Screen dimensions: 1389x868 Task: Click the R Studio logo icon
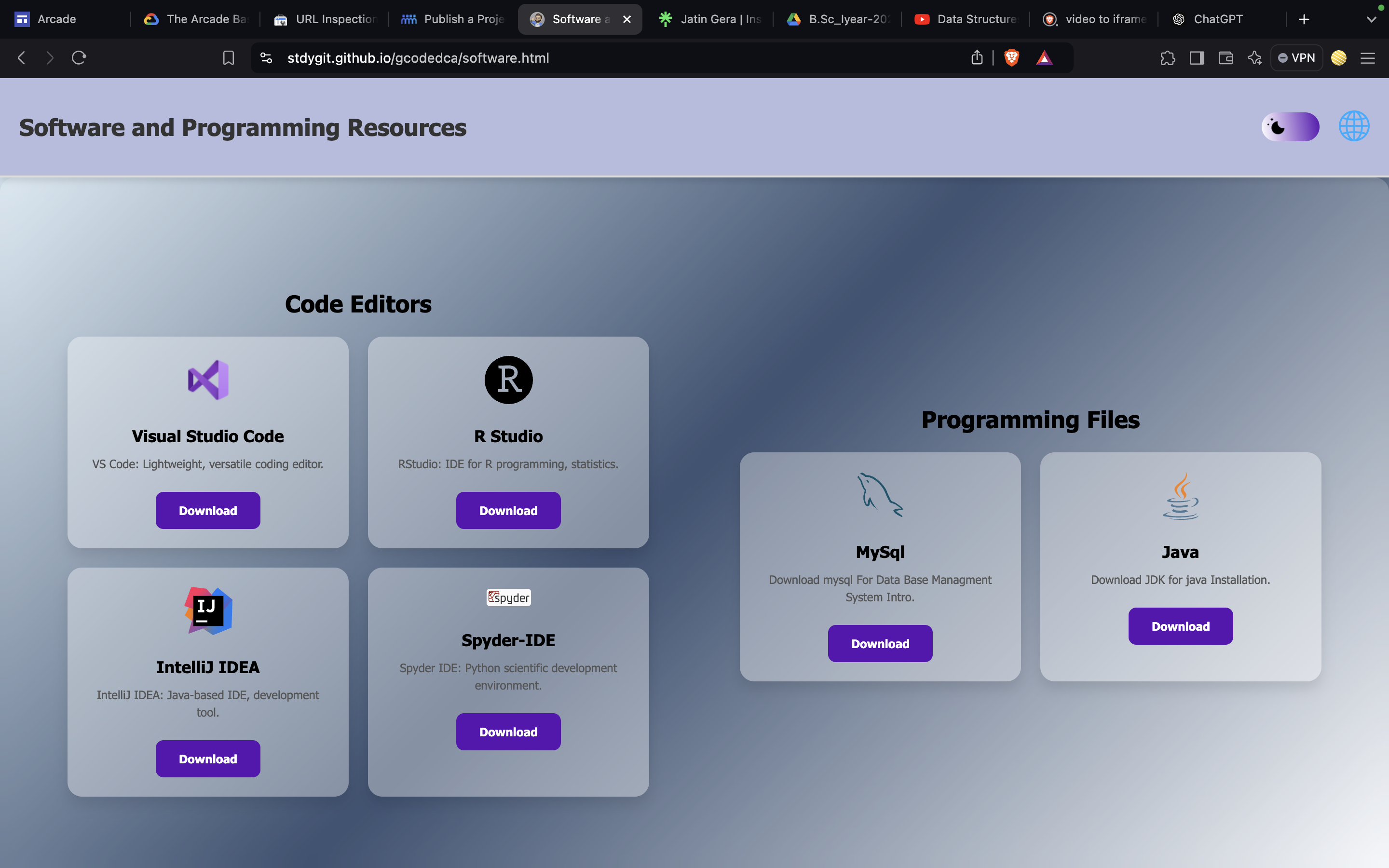pos(508,380)
